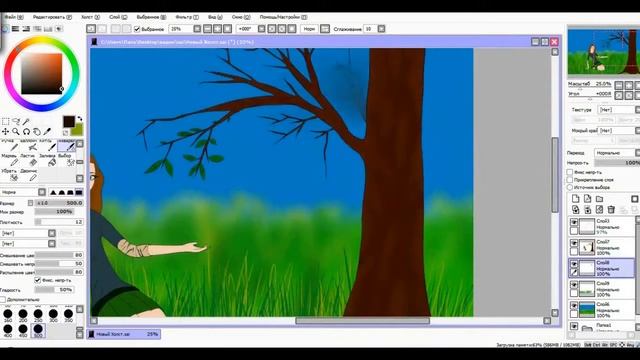The image size is (640, 360).
Task: Open the Мокрый край dropdown
Action: tap(619, 131)
